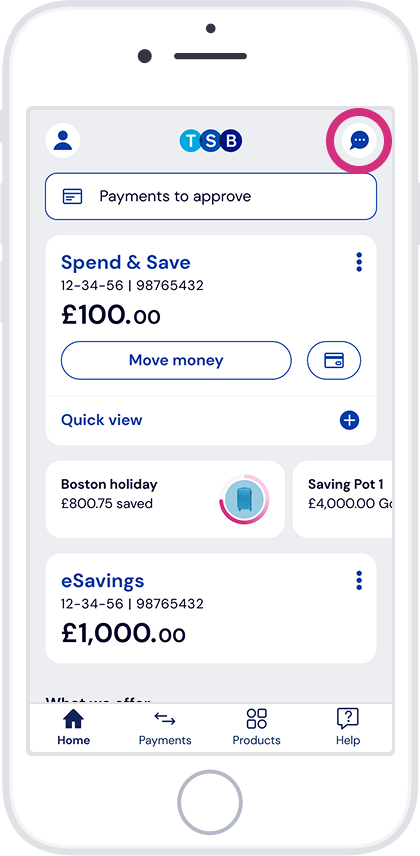420x856 pixels.
Task: Tap the Products grid icon
Action: pyautogui.click(x=256, y=718)
